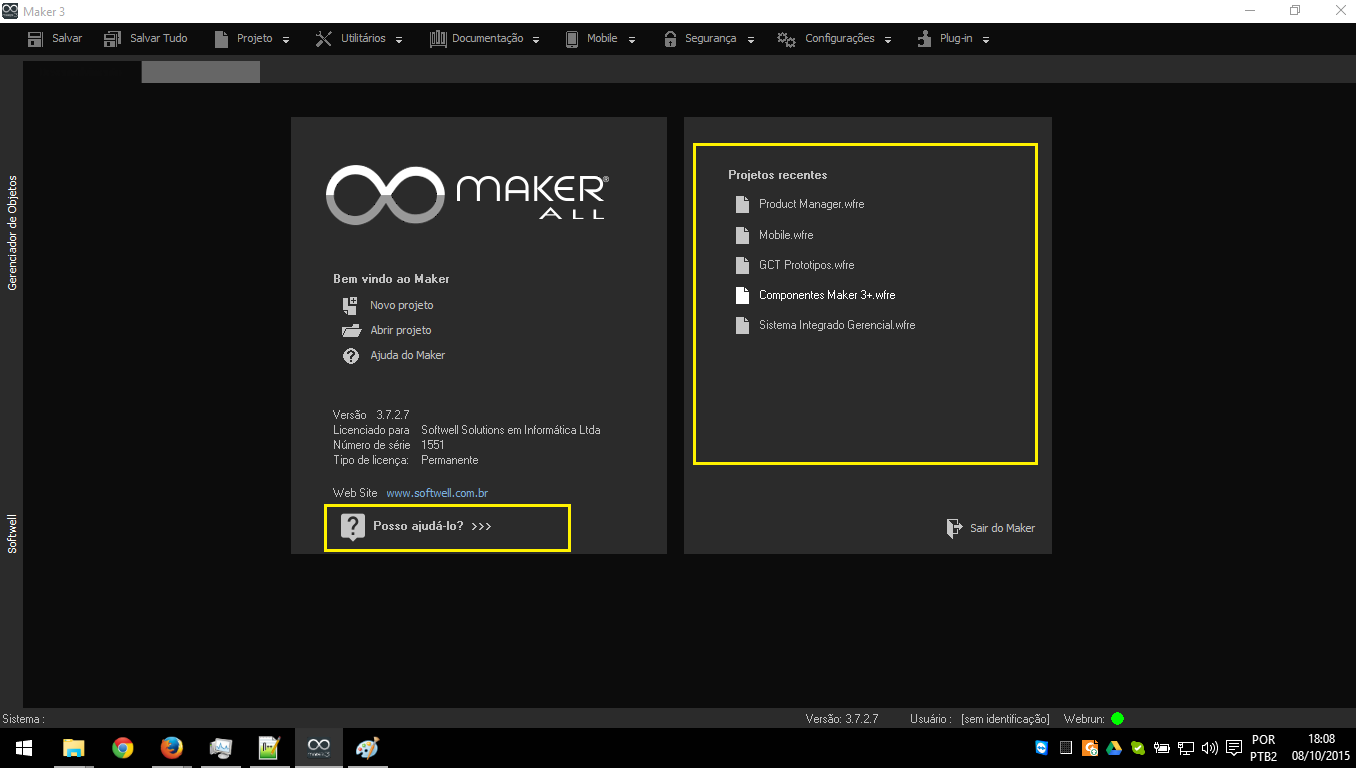This screenshot has height=768, width=1356.
Task: Open the Paint palette taskbar icon
Action: click(x=367, y=748)
